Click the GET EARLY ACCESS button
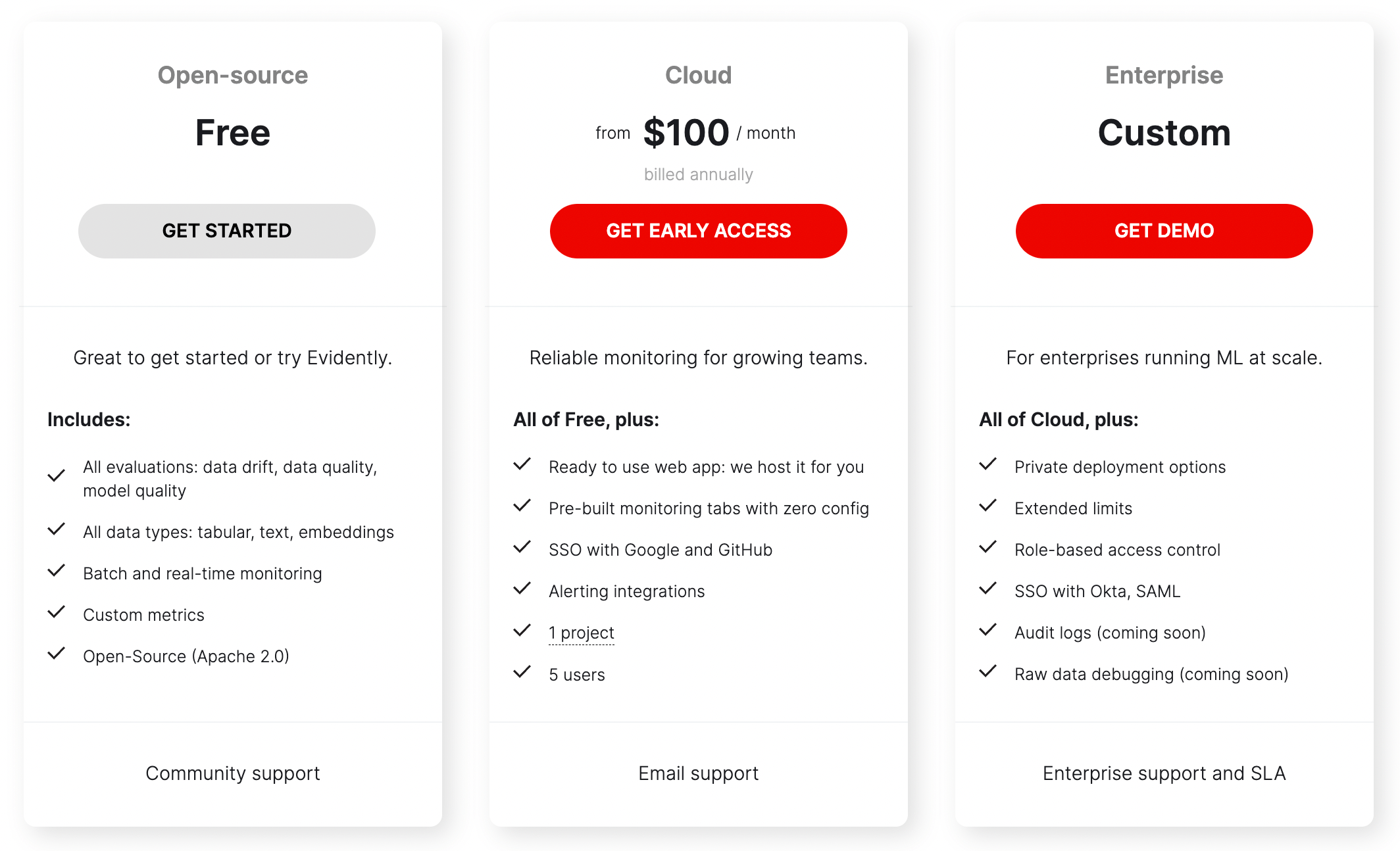Viewport: 1400px width, 851px height. 698,231
